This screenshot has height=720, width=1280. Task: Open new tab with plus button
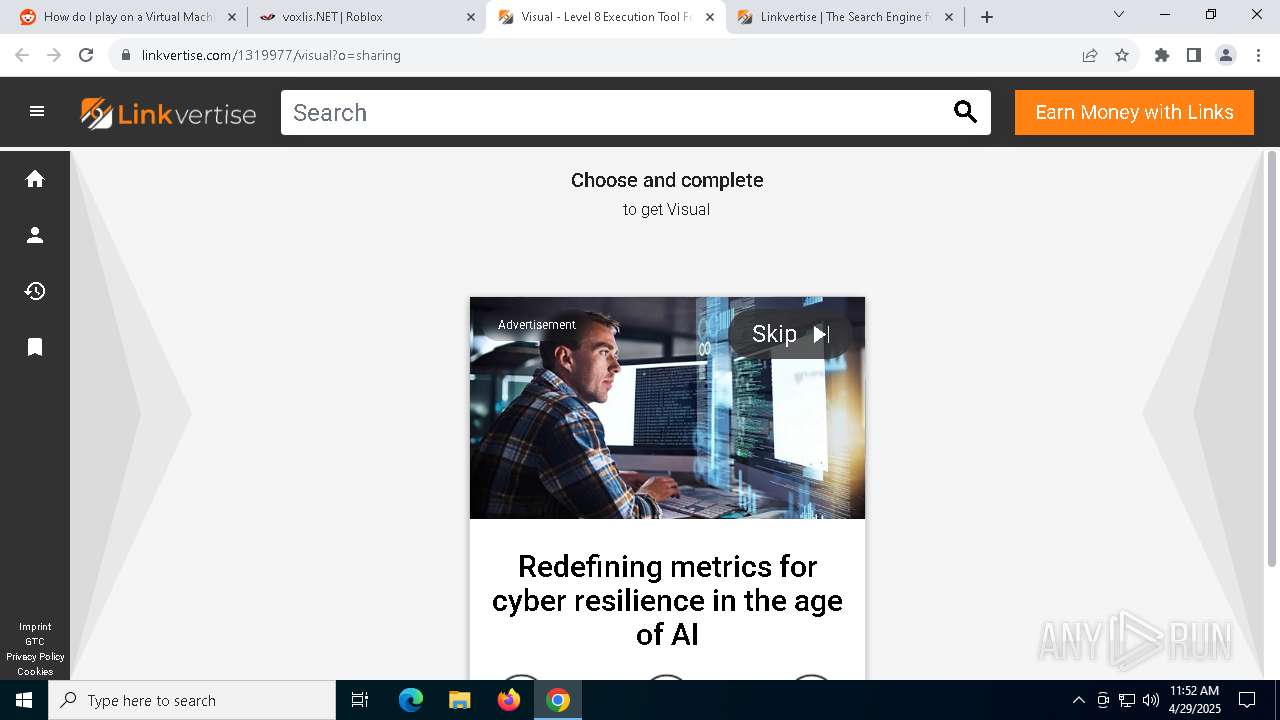tap(987, 17)
